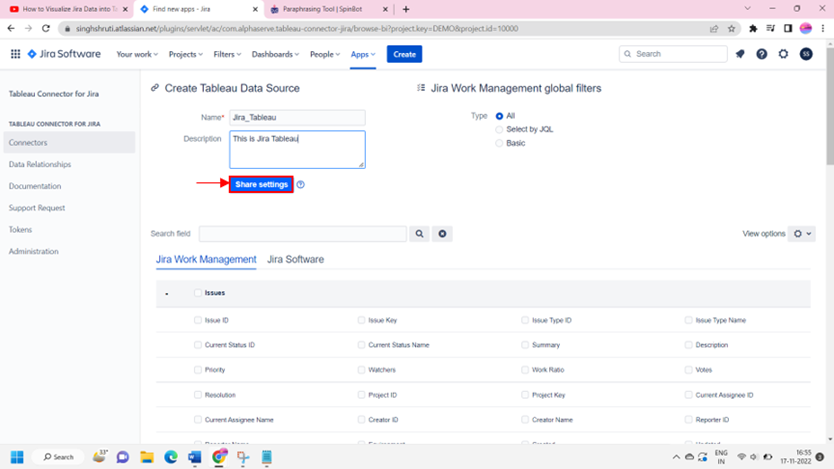Viewport: 834px width, 469px height.
Task: Open the notifications bell icon
Action: [x=740, y=54]
